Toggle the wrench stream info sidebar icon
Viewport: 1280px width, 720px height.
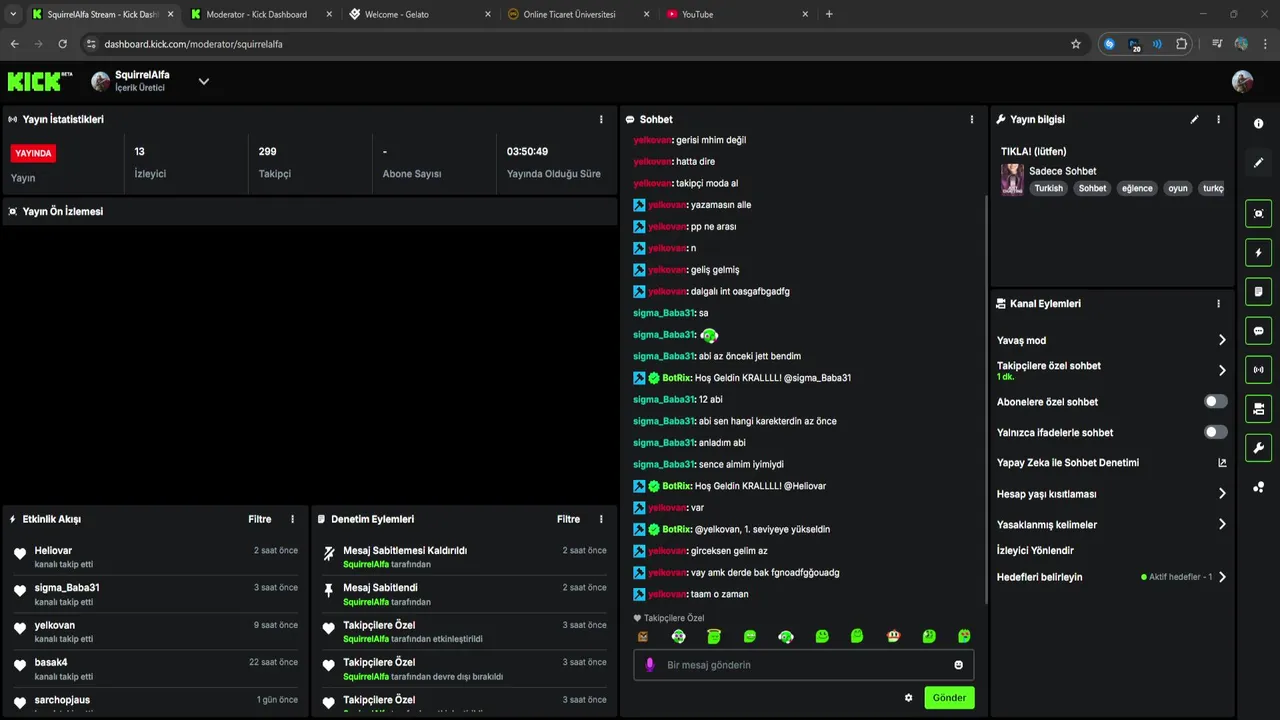coord(1258,448)
